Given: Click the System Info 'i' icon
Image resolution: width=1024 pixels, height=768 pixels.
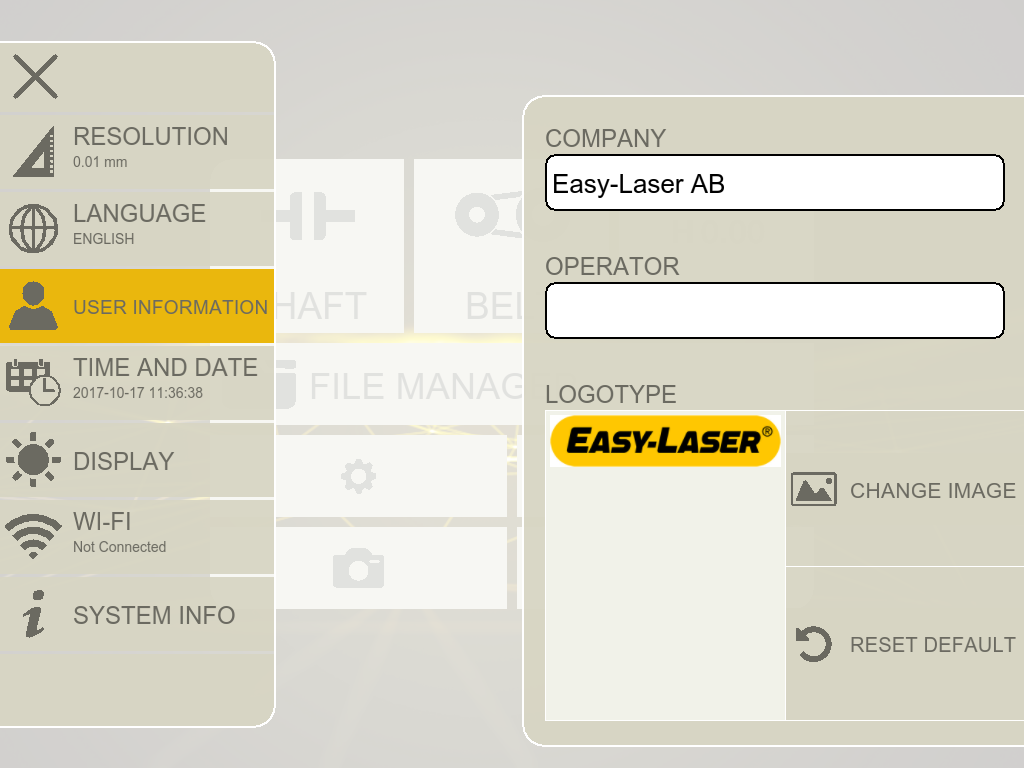Looking at the screenshot, I should (33, 614).
